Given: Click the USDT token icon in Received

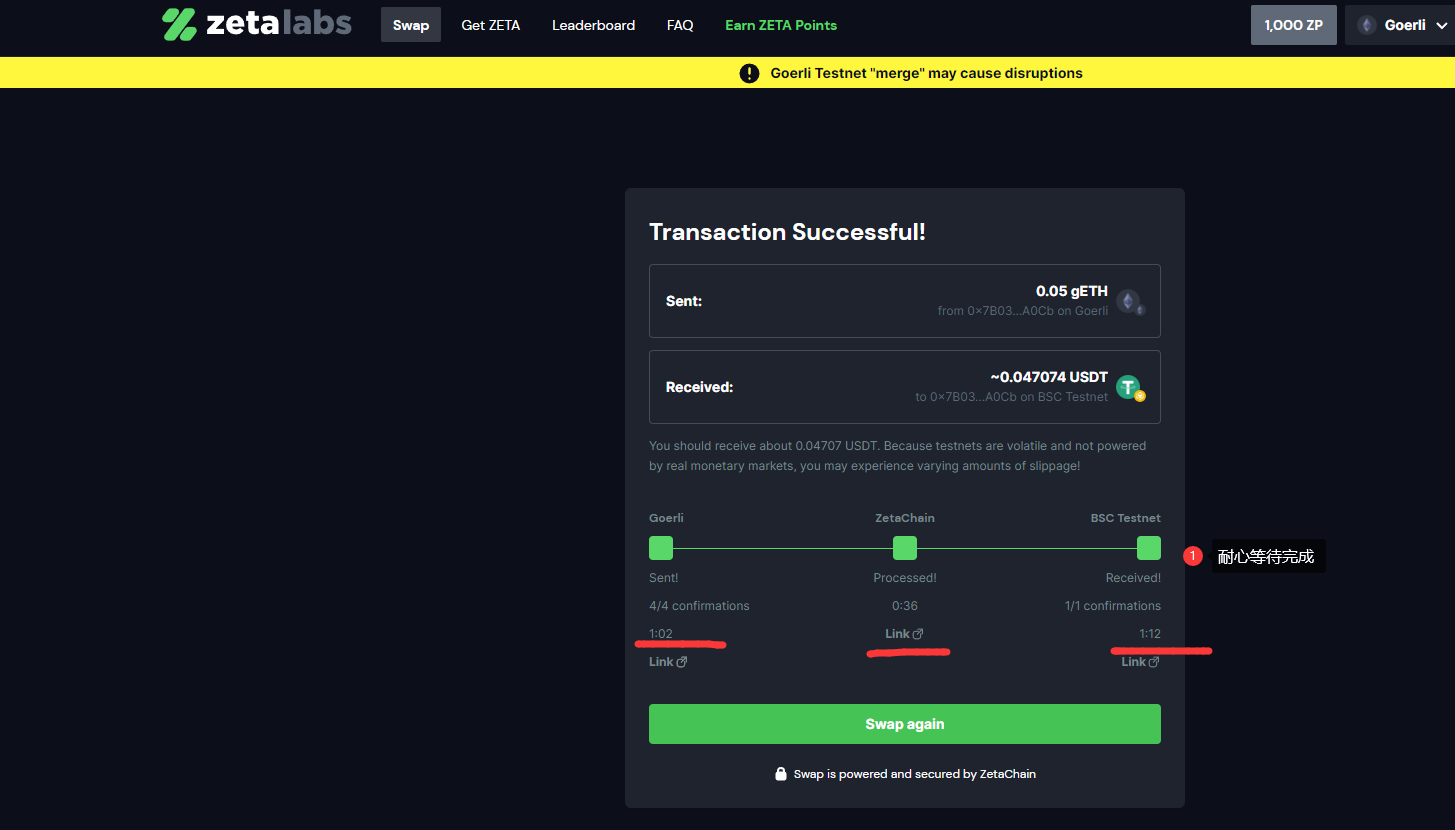Looking at the screenshot, I should 1130,387.
